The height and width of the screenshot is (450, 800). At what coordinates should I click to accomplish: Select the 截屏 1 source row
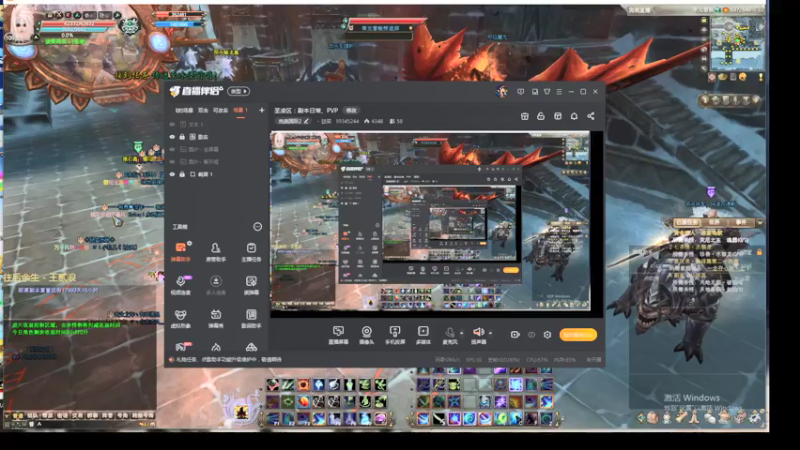pyautogui.click(x=217, y=174)
